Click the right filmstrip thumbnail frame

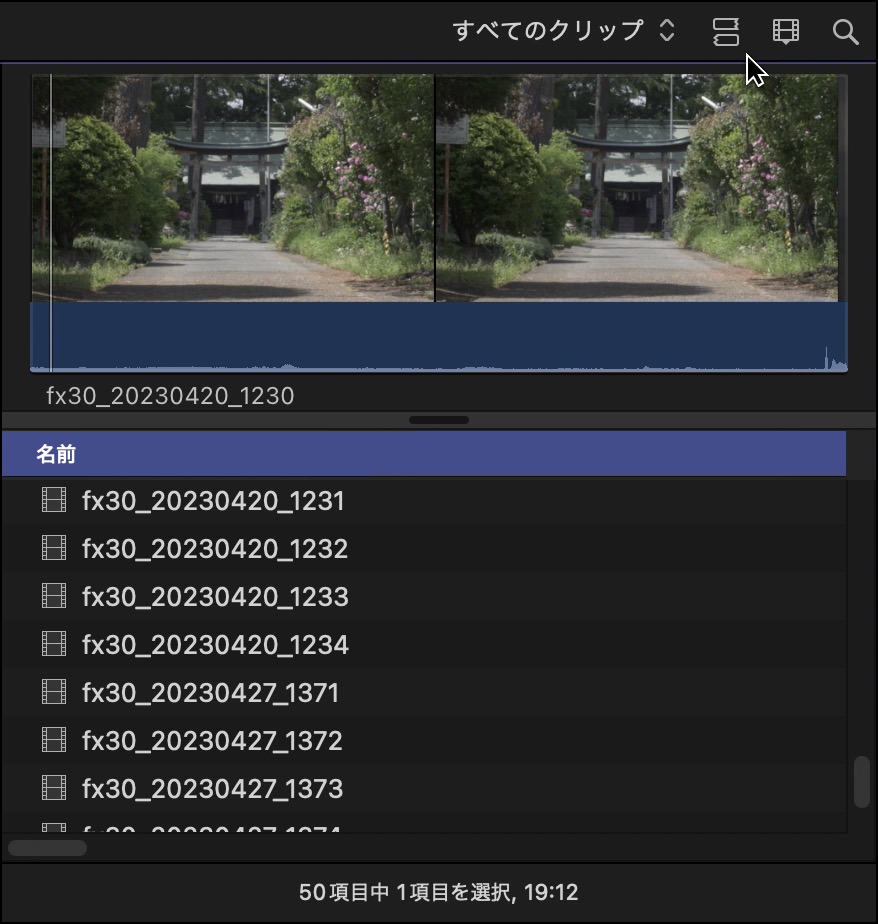636,188
